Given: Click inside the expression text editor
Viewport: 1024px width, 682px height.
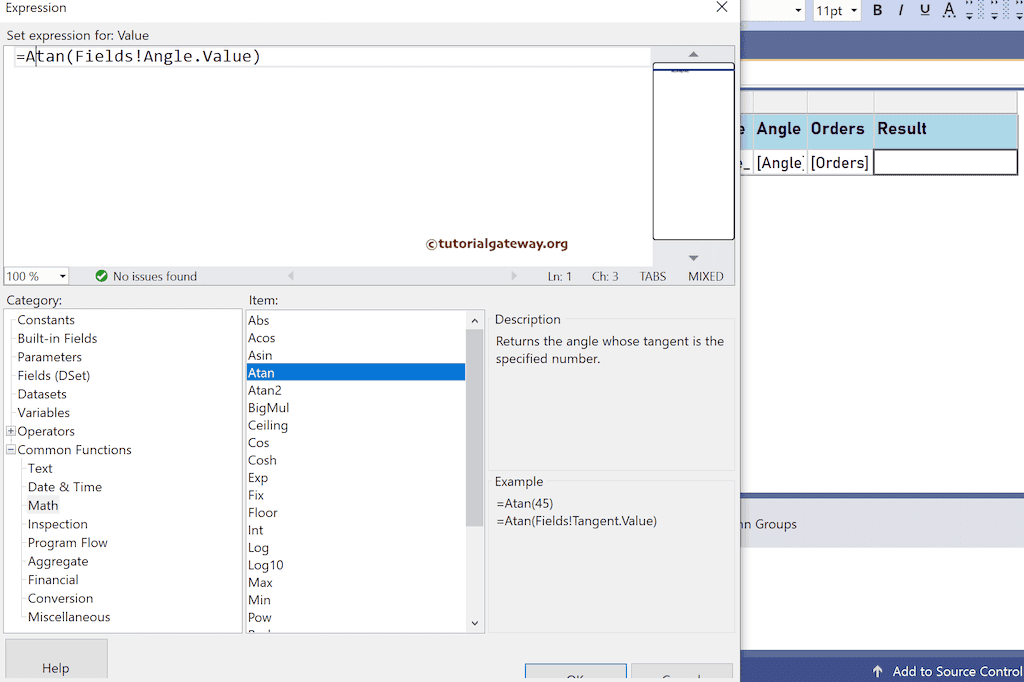Looking at the screenshot, I should (330, 150).
